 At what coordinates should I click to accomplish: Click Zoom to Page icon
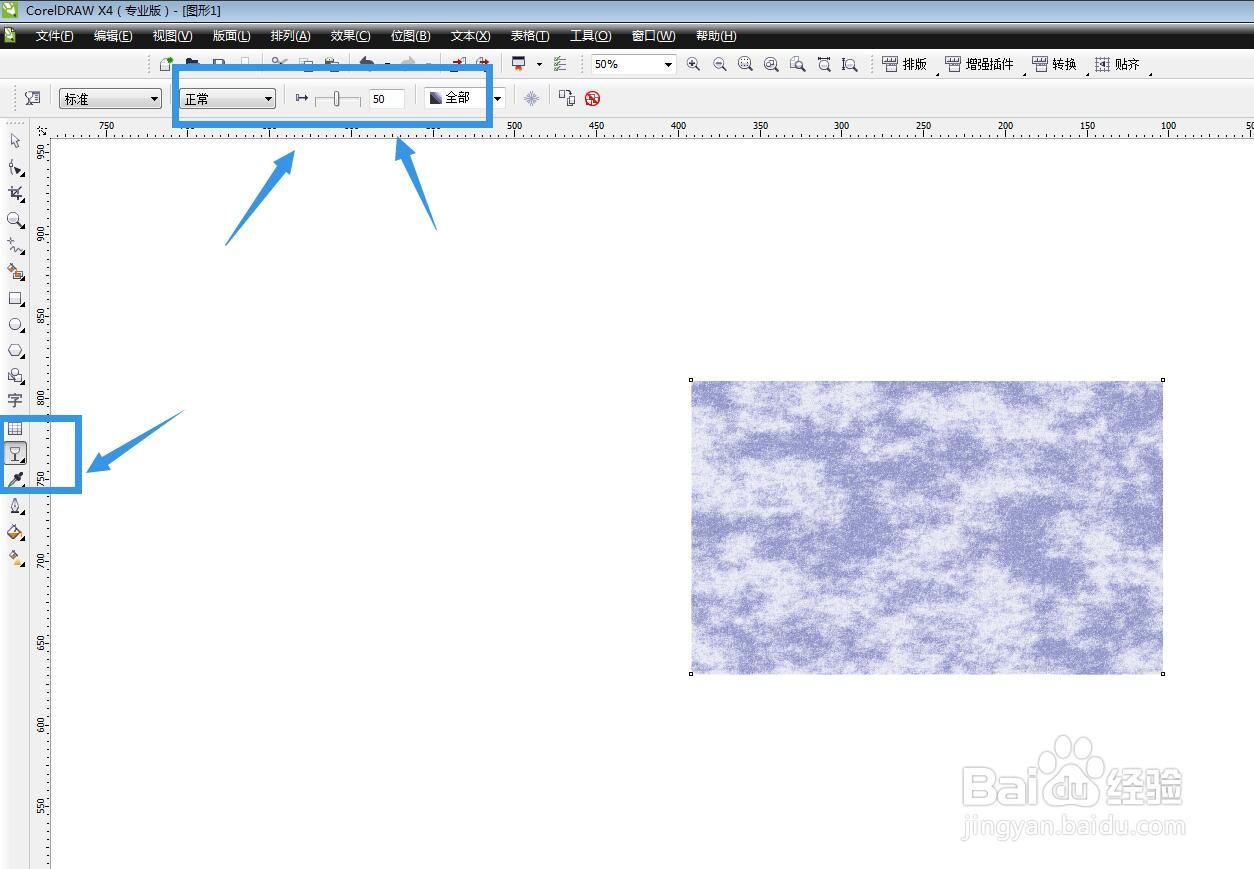pos(797,64)
